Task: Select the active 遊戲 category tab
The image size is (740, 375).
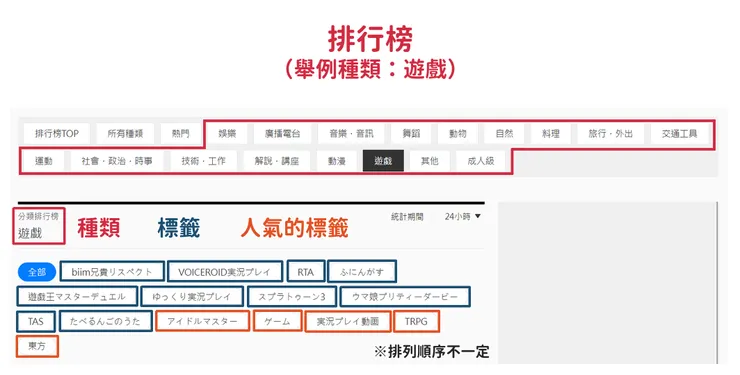Action: tap(383, 161)
